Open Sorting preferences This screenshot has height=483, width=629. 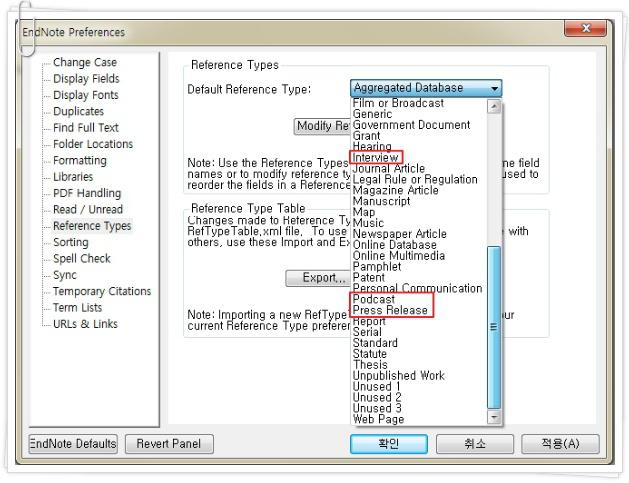pyautogui.click(x=71, y=242)
